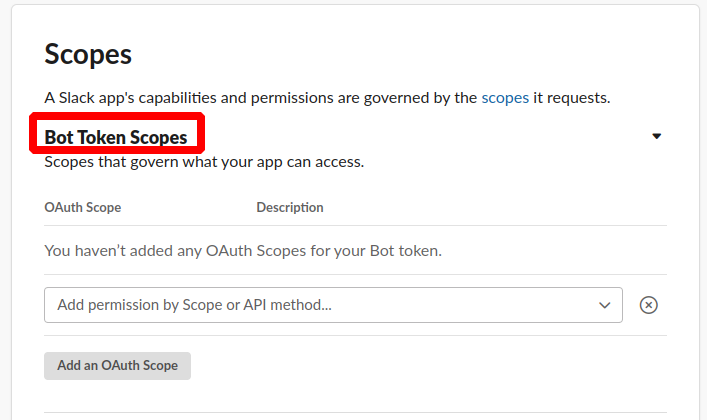Screen dimensions: 707x420
Task: Click the circled X cancel icon
Action: pos(648,305)
